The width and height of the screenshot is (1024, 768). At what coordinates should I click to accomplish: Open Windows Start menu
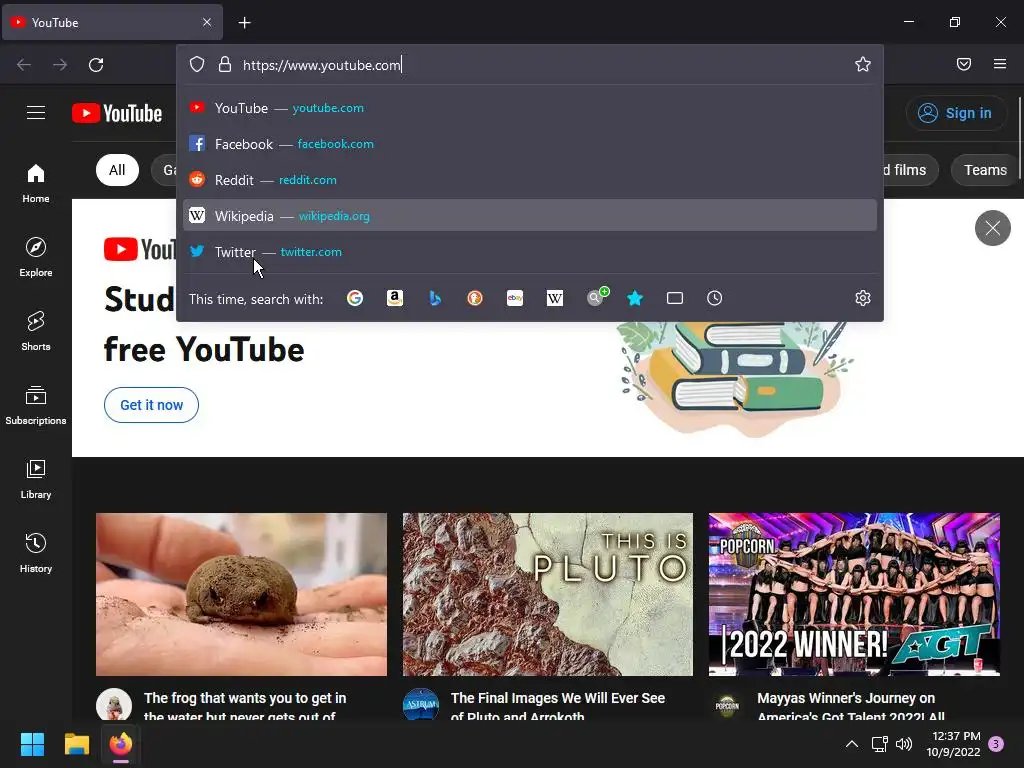32,744
